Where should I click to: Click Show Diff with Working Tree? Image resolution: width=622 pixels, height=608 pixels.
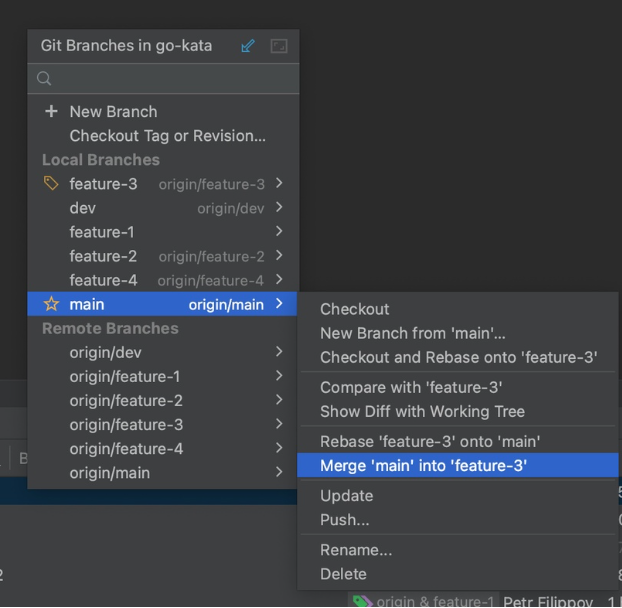[x=422, y=411]
